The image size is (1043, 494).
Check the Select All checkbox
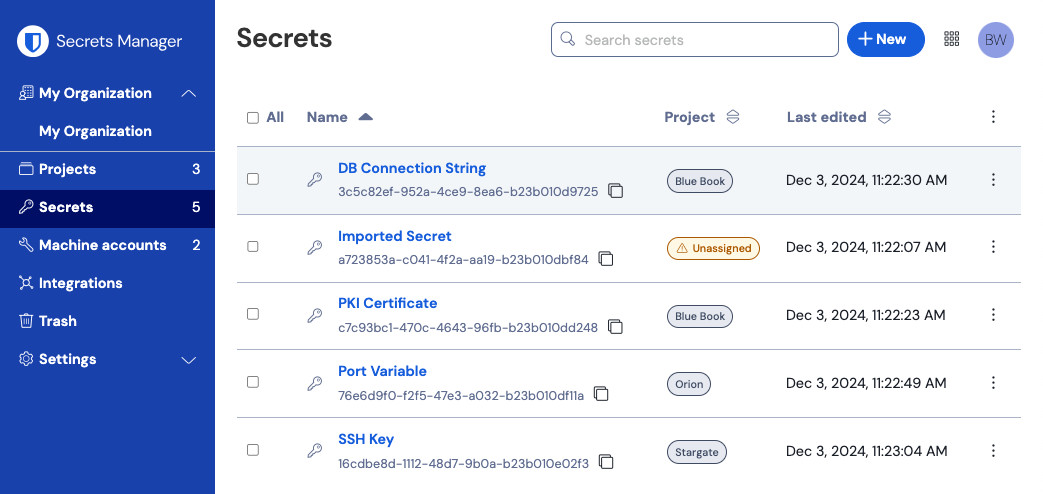click(253, 118)
